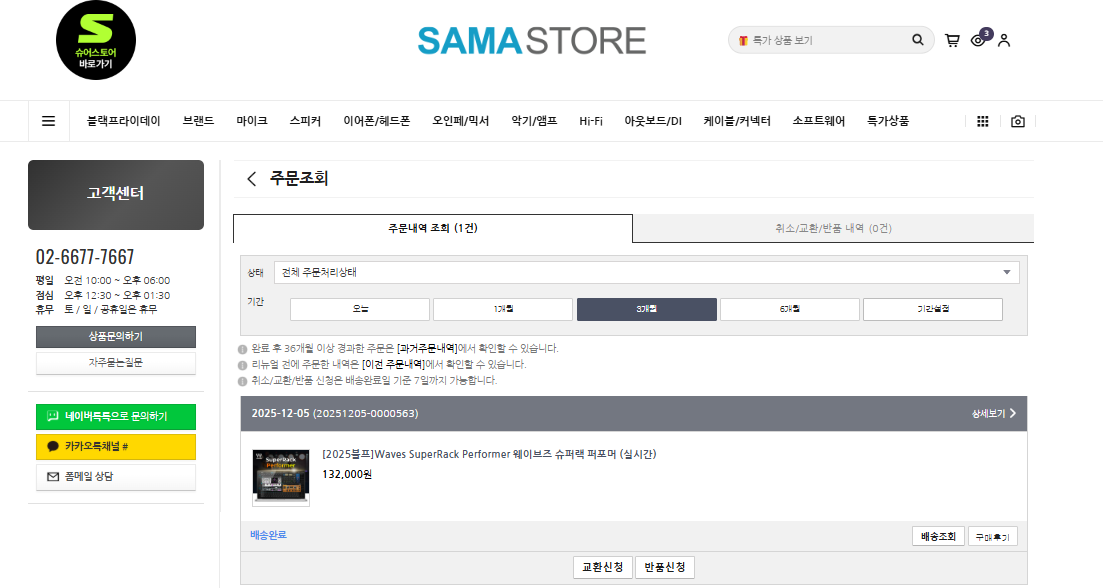View recently viewed items eye icon
This screenshot has width=1103, height=588.
pyautogui.click(x=978, y=40)
